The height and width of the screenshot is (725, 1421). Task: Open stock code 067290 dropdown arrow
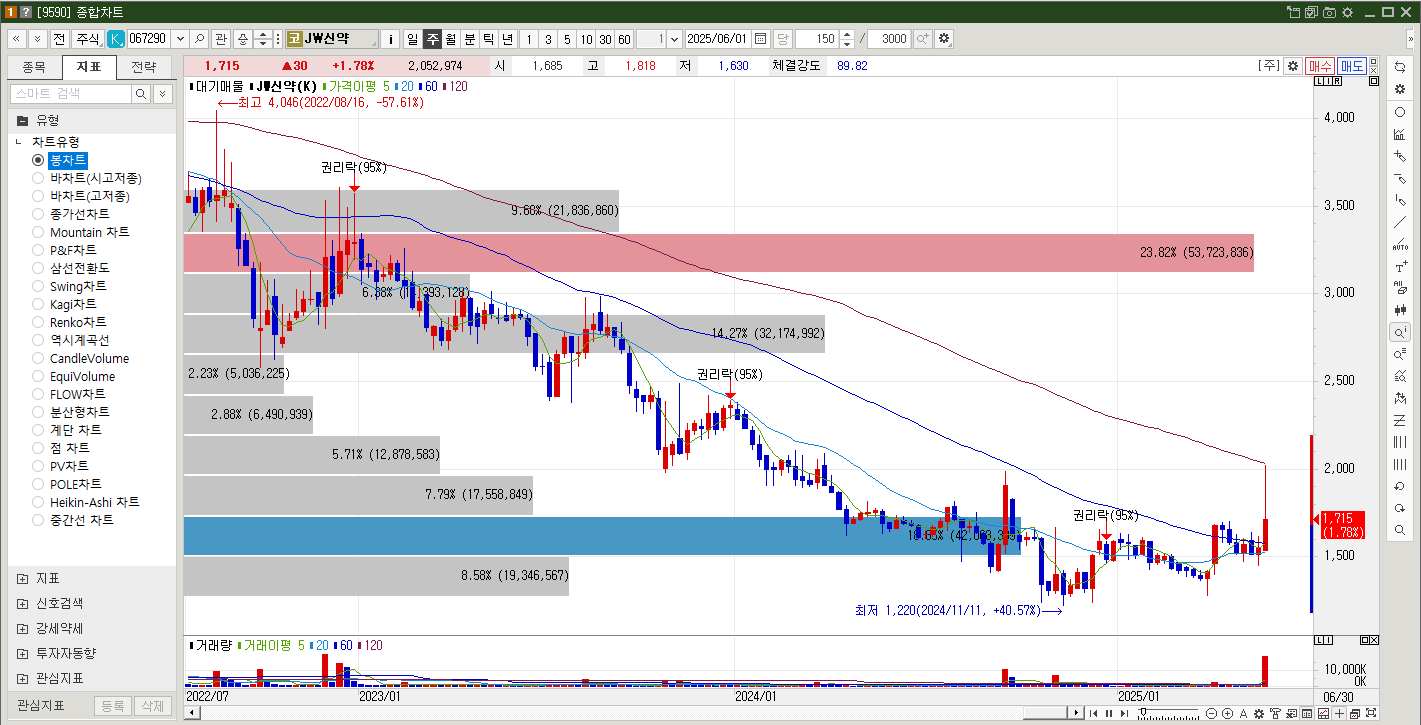180,38
